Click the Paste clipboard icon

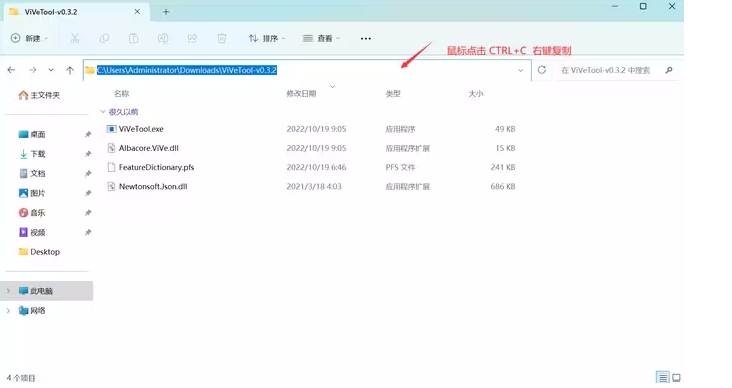tap(134, 38)
